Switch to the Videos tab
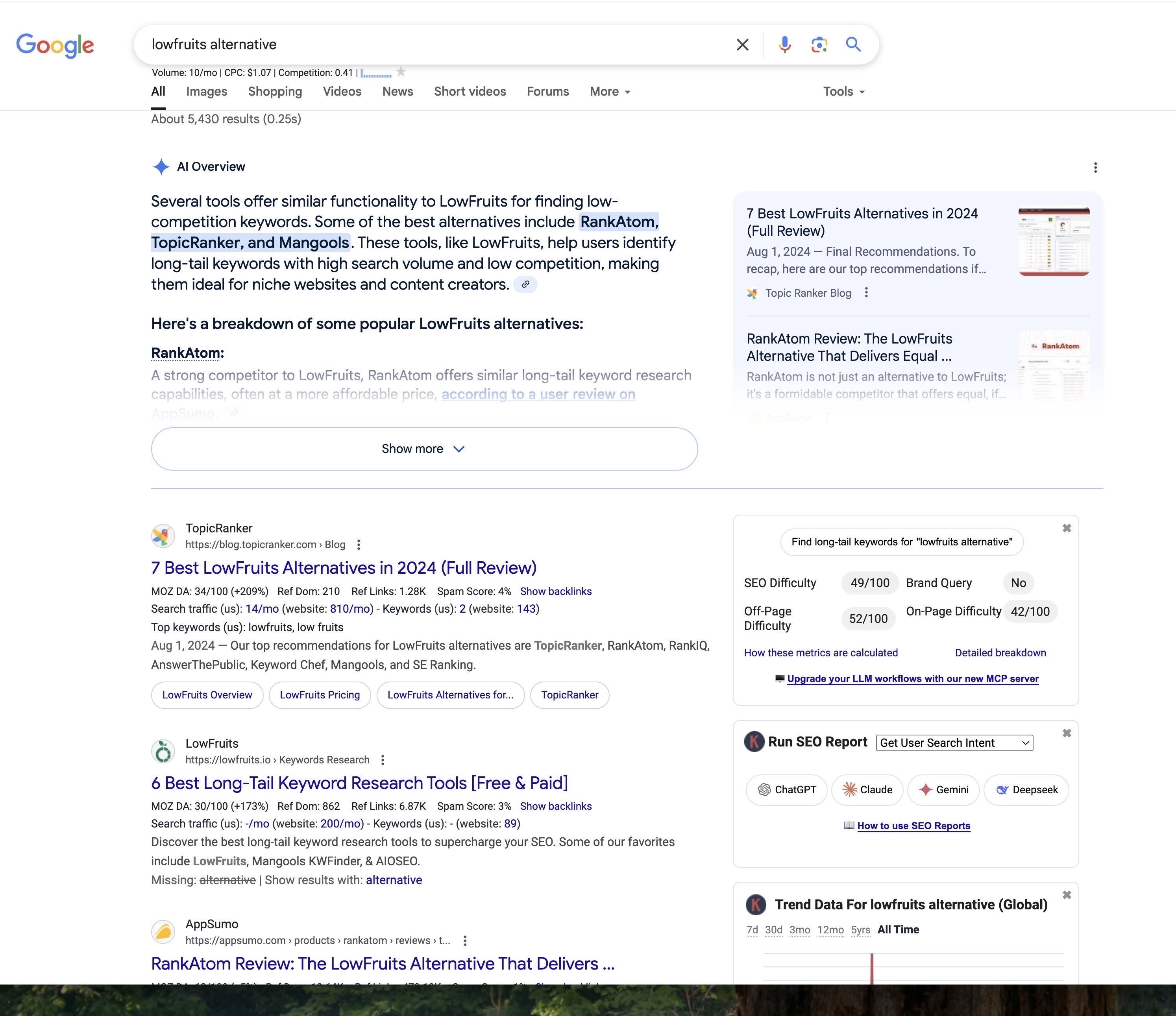1176x1016 pixels. point(342,91)
